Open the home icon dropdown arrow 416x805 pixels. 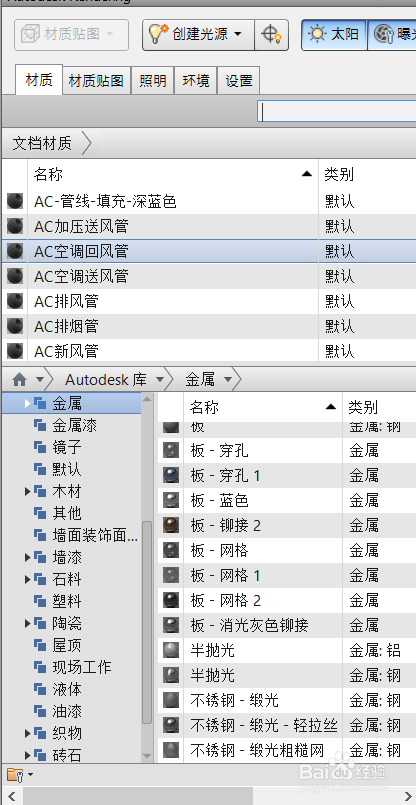pyautogui.click(x=40, y=380)
